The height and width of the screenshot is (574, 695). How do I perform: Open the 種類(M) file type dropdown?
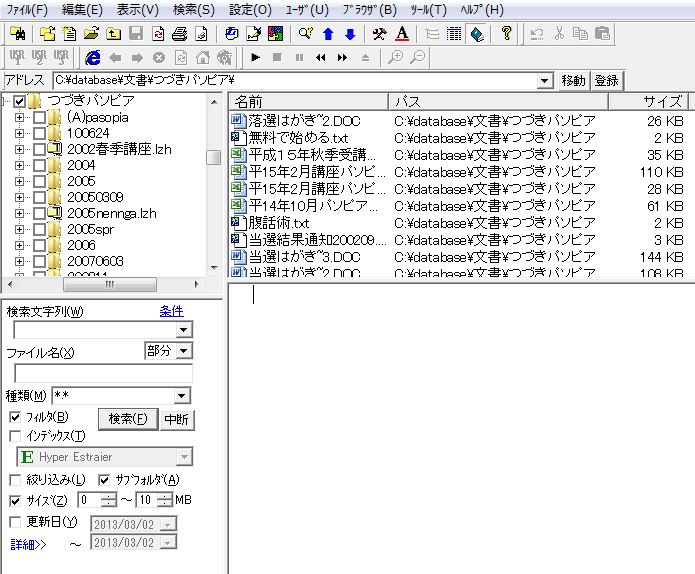tap(181, 396)
